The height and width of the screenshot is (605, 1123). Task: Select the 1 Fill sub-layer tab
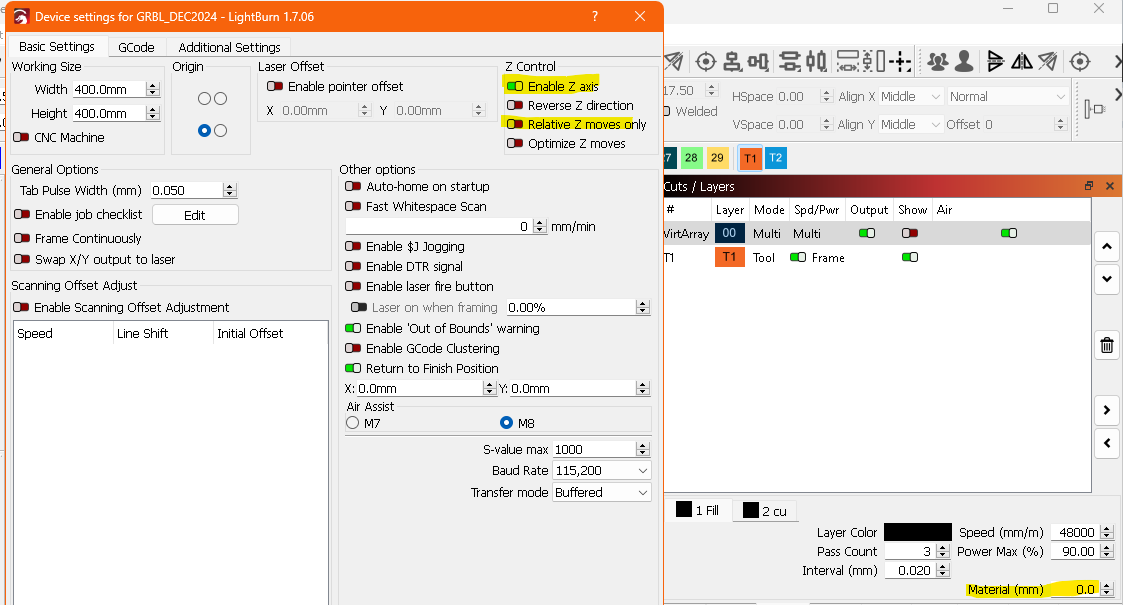(x=698, y=510)
